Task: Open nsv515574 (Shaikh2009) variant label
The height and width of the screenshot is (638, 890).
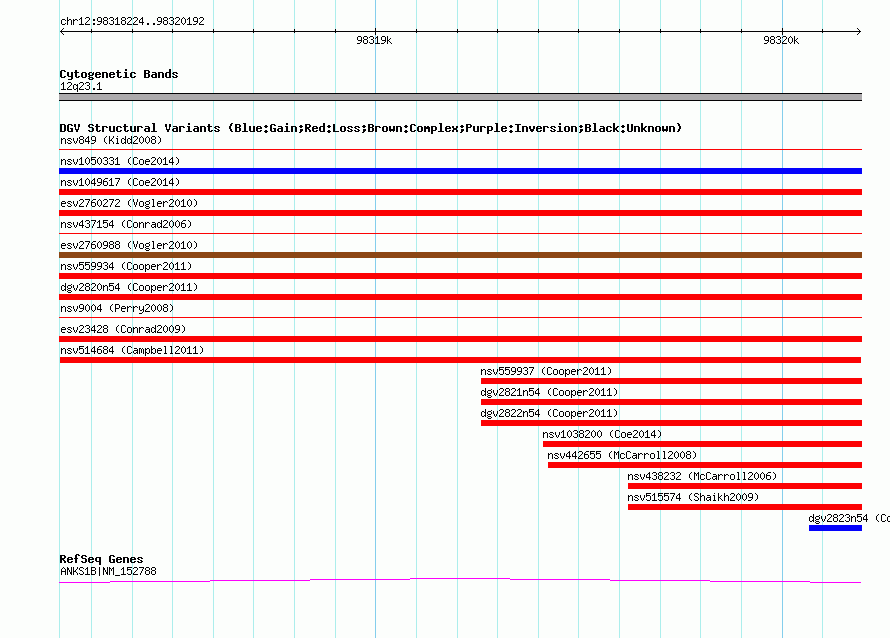Action: (693, 497)
